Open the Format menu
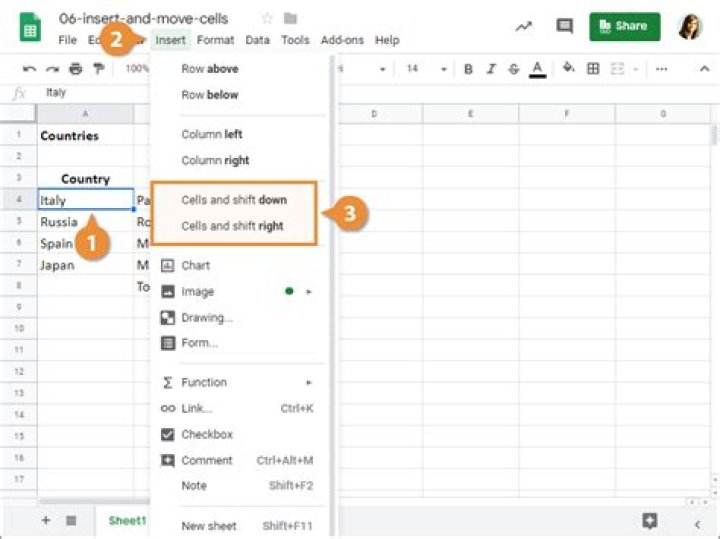 (x=215, y=40)
